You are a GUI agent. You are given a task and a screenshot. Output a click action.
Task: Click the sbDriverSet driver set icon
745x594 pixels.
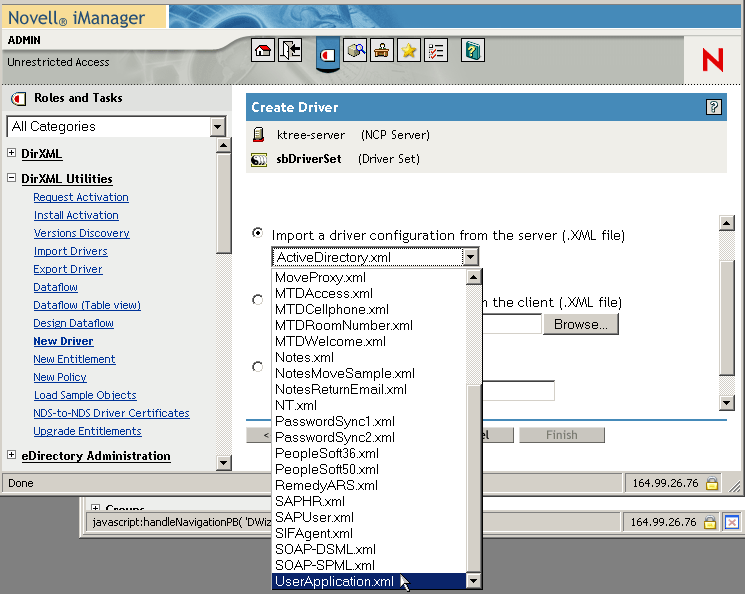(259, 160)
